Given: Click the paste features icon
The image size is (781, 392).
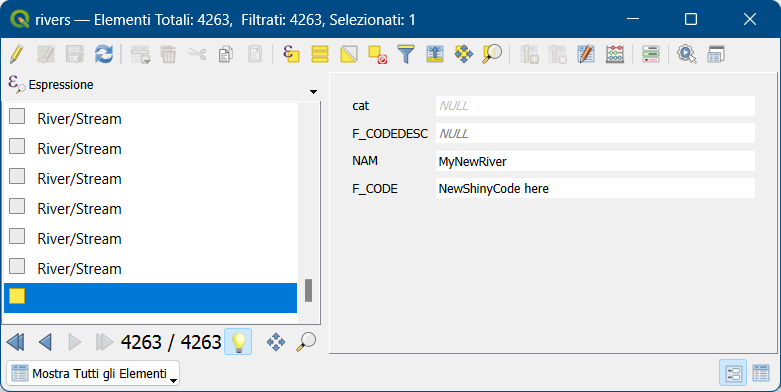Looking at the screenshot, I should (x=255, y=54).
